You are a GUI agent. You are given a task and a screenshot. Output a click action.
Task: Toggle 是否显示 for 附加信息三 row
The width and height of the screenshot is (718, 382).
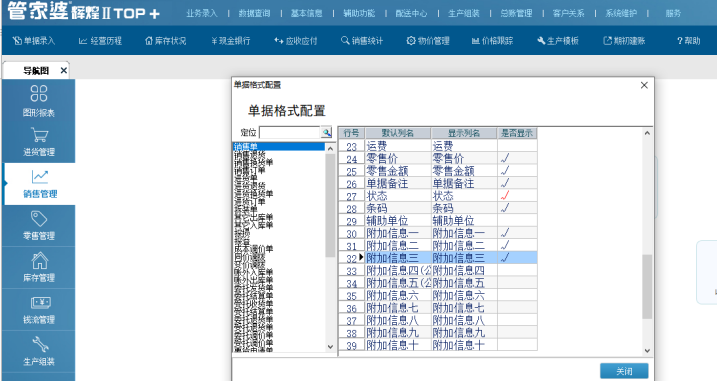point(517,258)
